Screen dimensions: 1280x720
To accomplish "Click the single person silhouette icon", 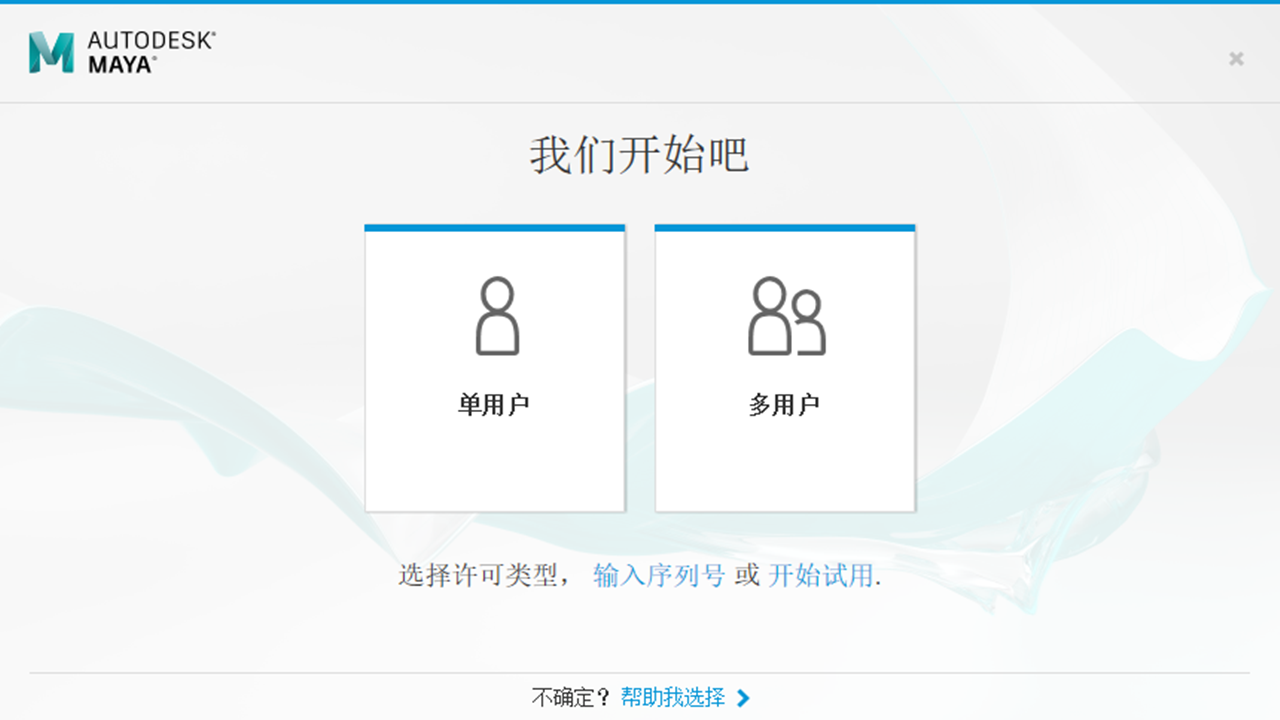I will (496, 316).
